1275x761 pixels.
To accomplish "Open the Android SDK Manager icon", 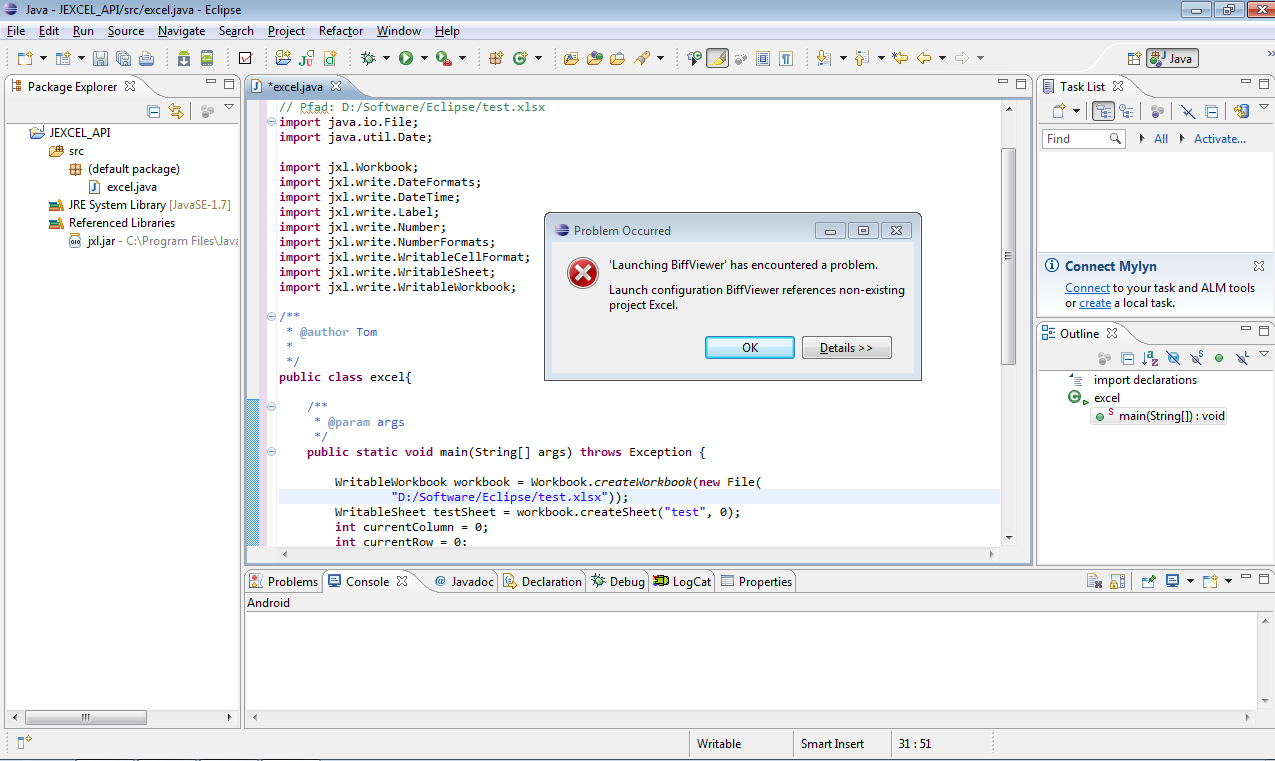I will point(183,58).
